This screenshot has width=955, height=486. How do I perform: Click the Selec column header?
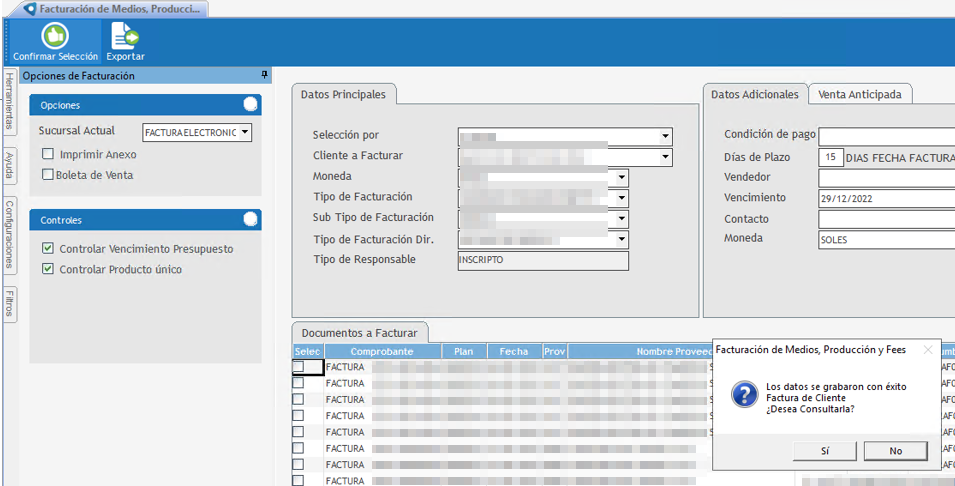pyautogui.click(x=308, y=351)
